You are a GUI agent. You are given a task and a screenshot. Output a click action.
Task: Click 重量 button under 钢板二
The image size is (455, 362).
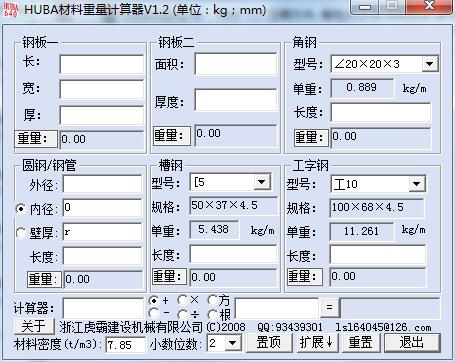tap(172, 136)
